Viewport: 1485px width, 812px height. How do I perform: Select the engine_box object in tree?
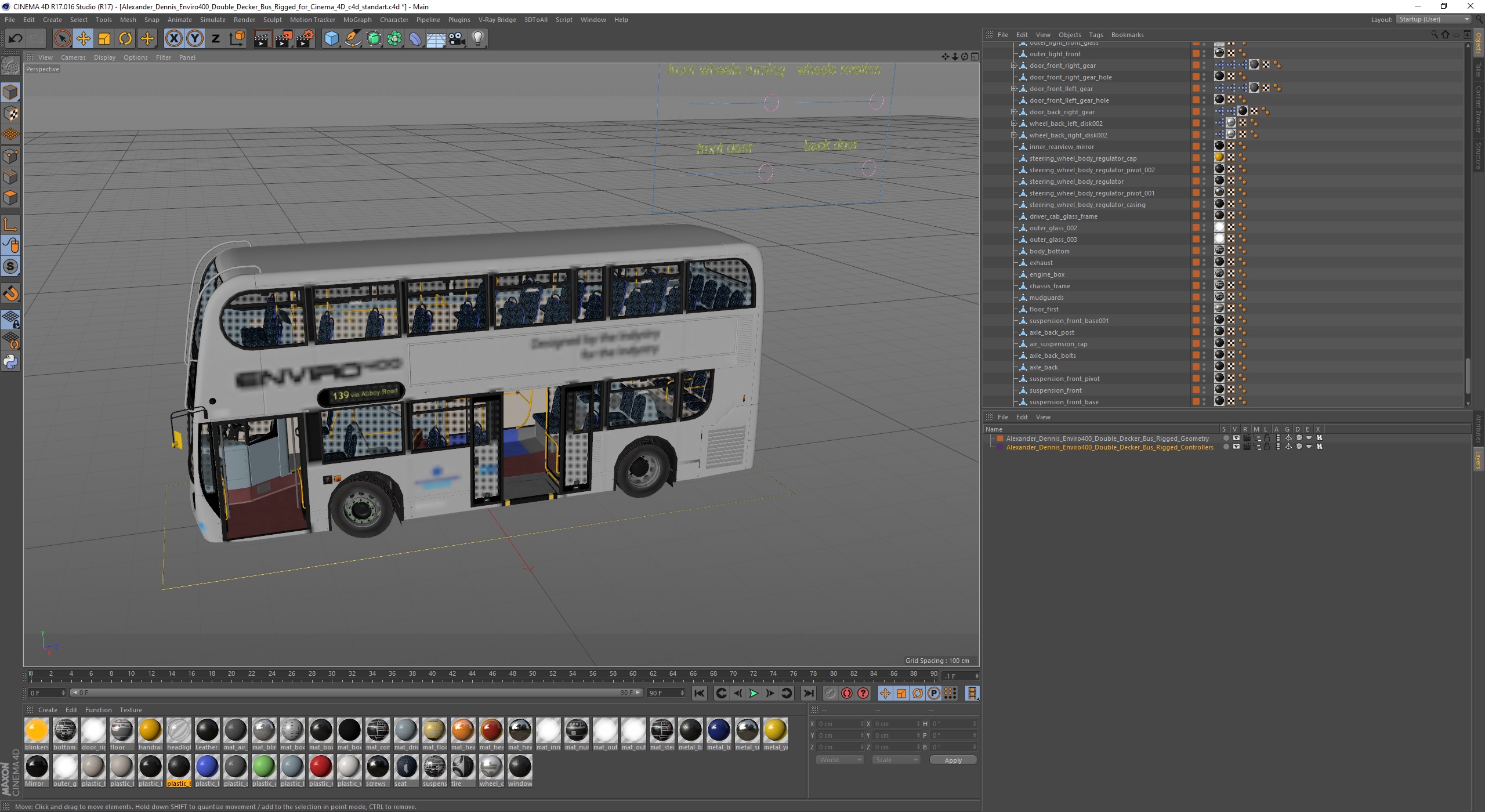[x=1046, y=274]
